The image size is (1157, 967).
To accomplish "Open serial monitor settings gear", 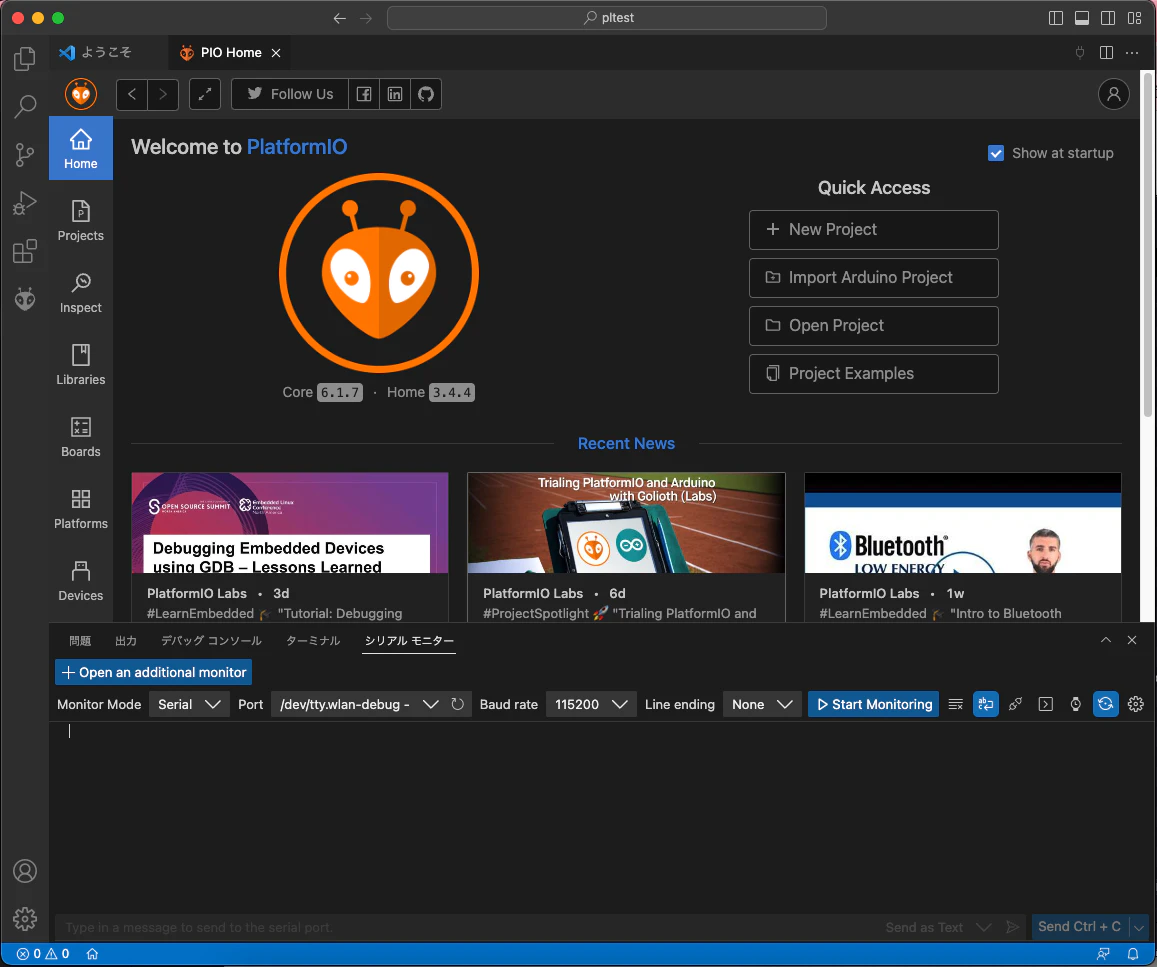I will coord(1136,704).
